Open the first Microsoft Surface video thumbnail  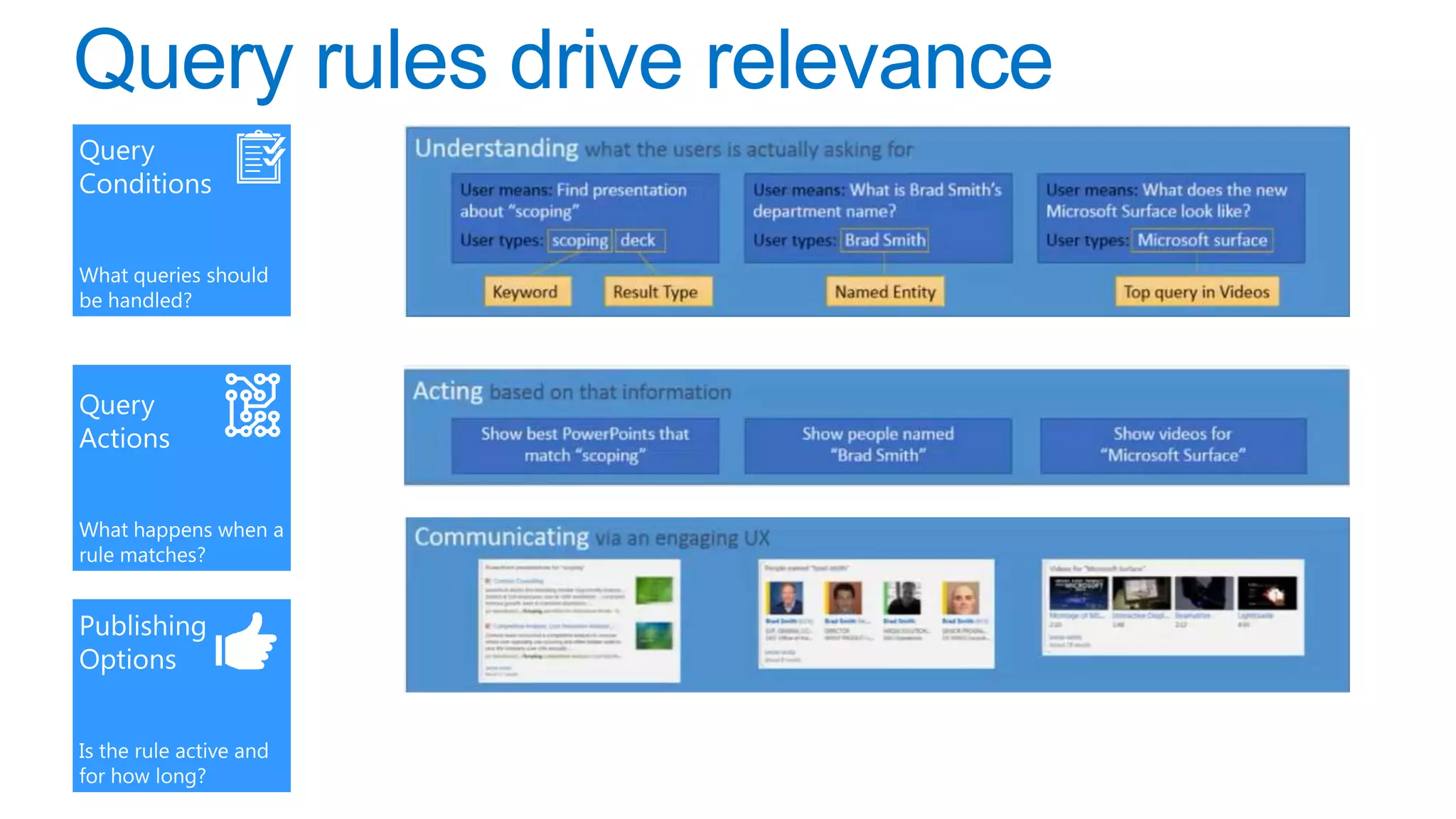click(x=1078, y=594)
